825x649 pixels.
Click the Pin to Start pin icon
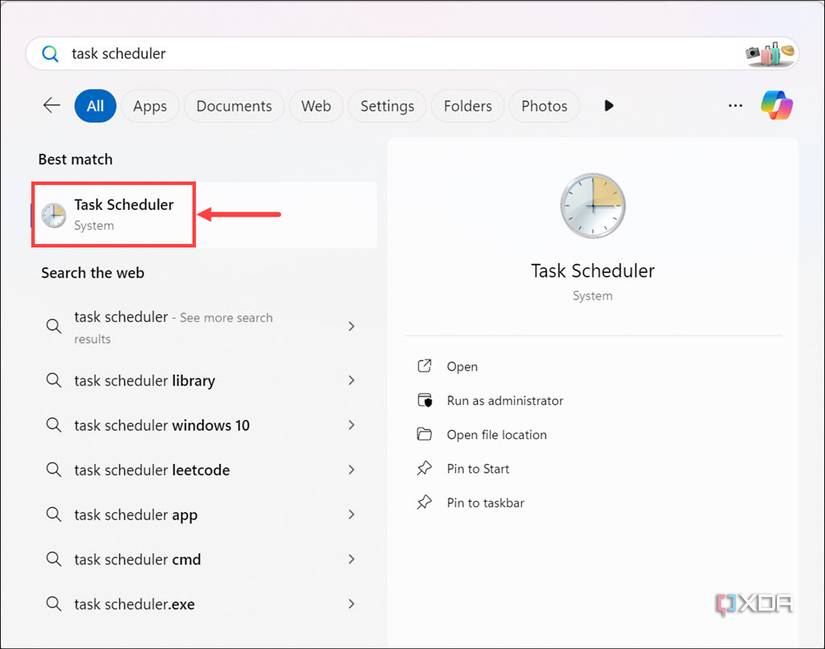(x=425, y=468)
